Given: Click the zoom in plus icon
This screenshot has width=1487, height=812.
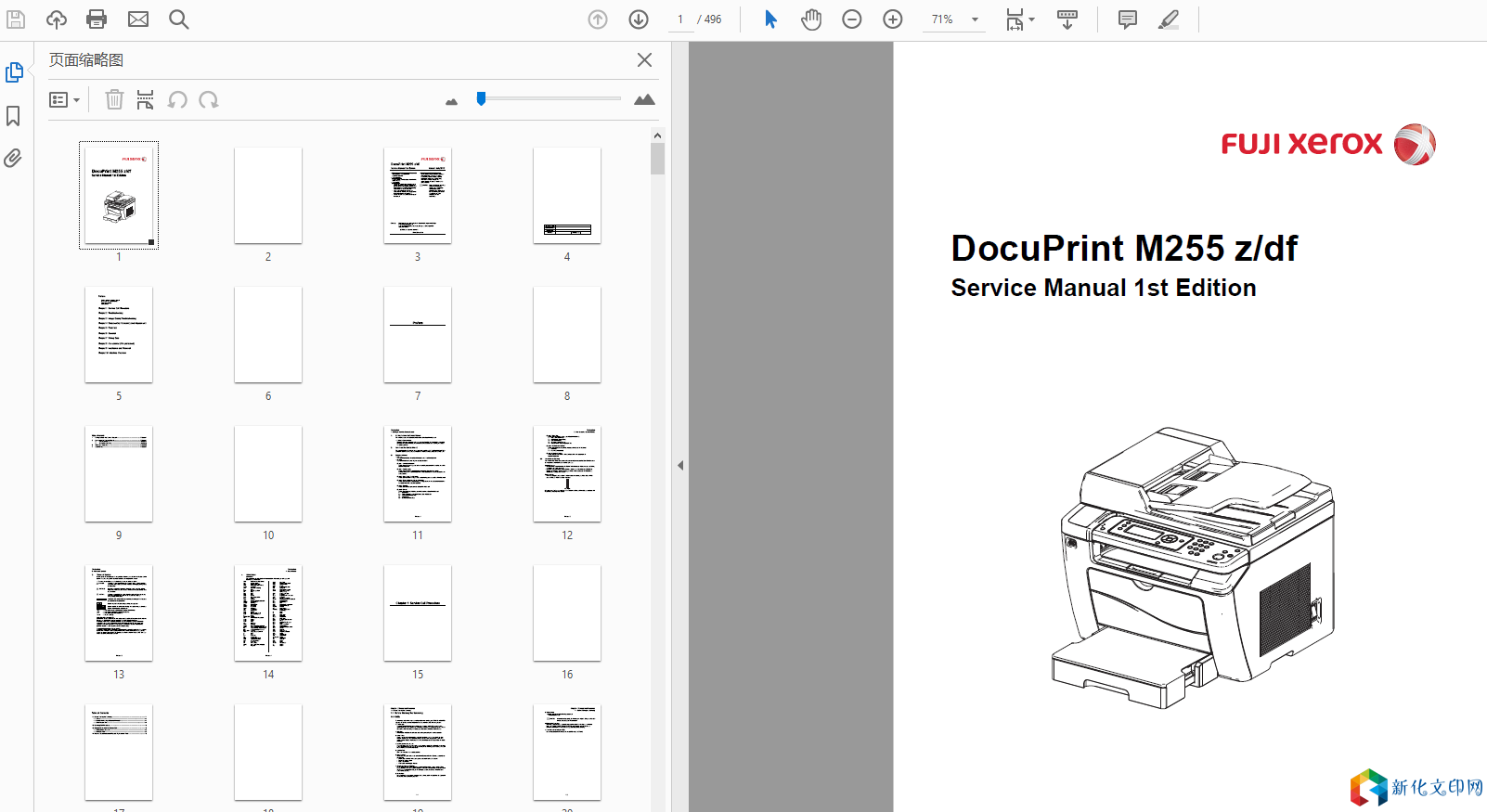Looking at the screenshot, I should [x=893, y=19].
